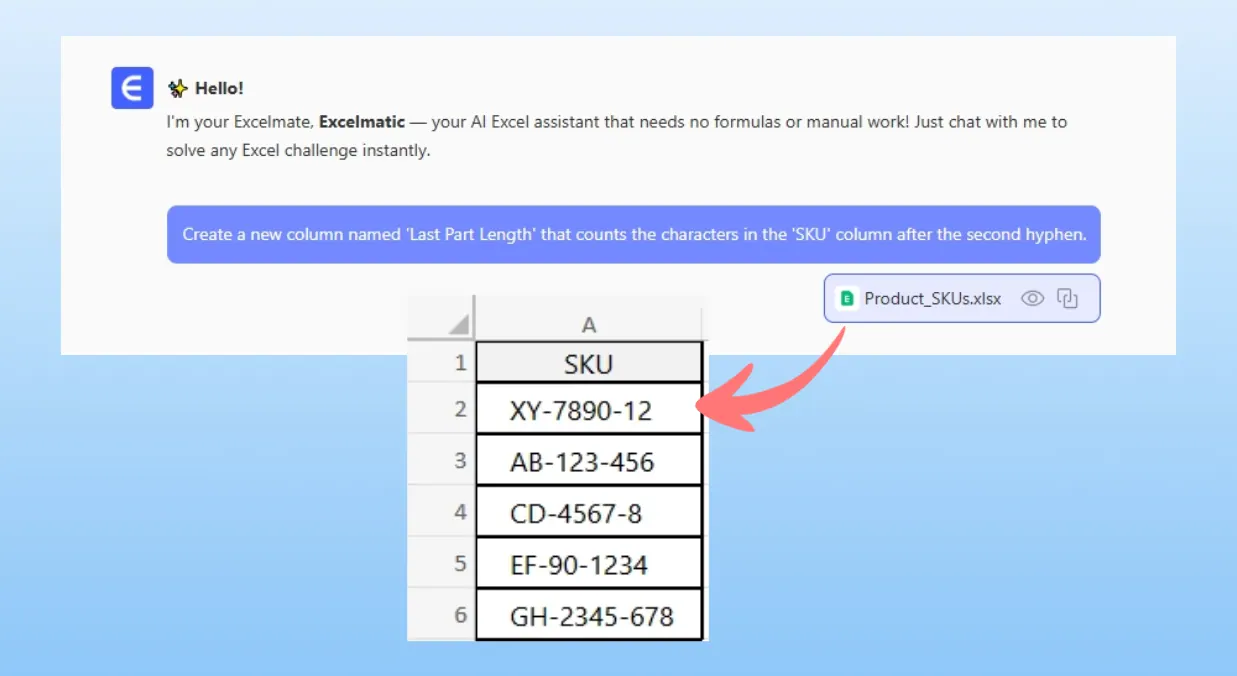Viewport: 1237px width, 676px height.
Task: Select cell containing XY-7890-12
Action: pyautogui.click(x=588, y=410)
